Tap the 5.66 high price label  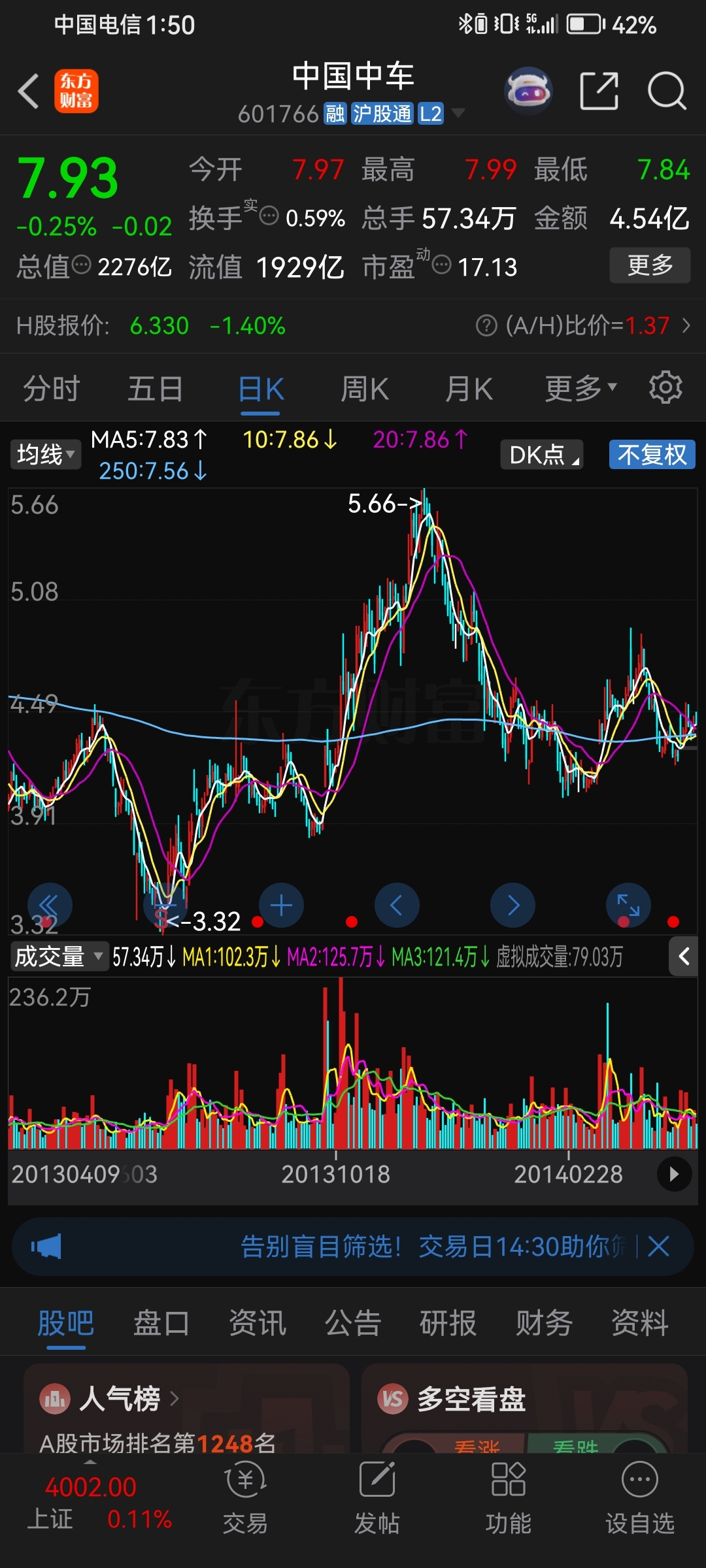[384, 503]
